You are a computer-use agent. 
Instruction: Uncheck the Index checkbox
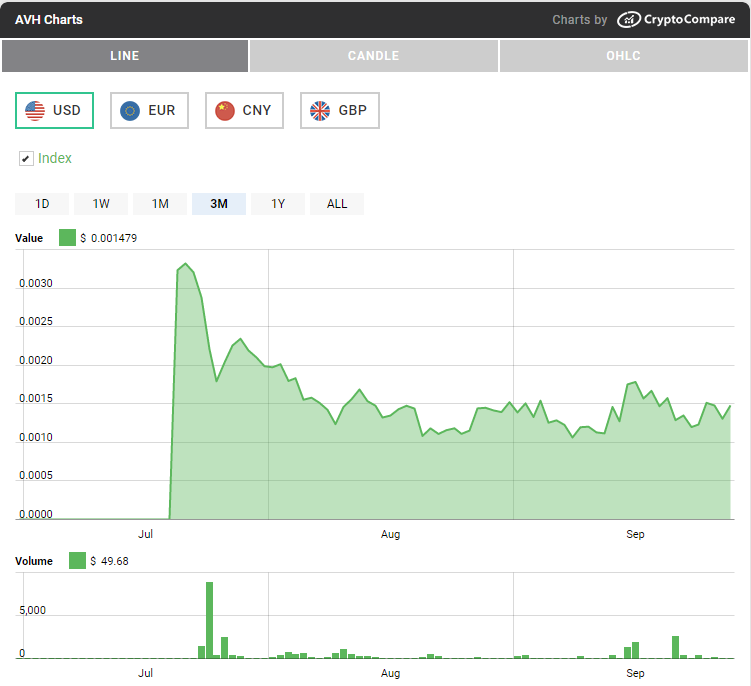coord(26,159)
